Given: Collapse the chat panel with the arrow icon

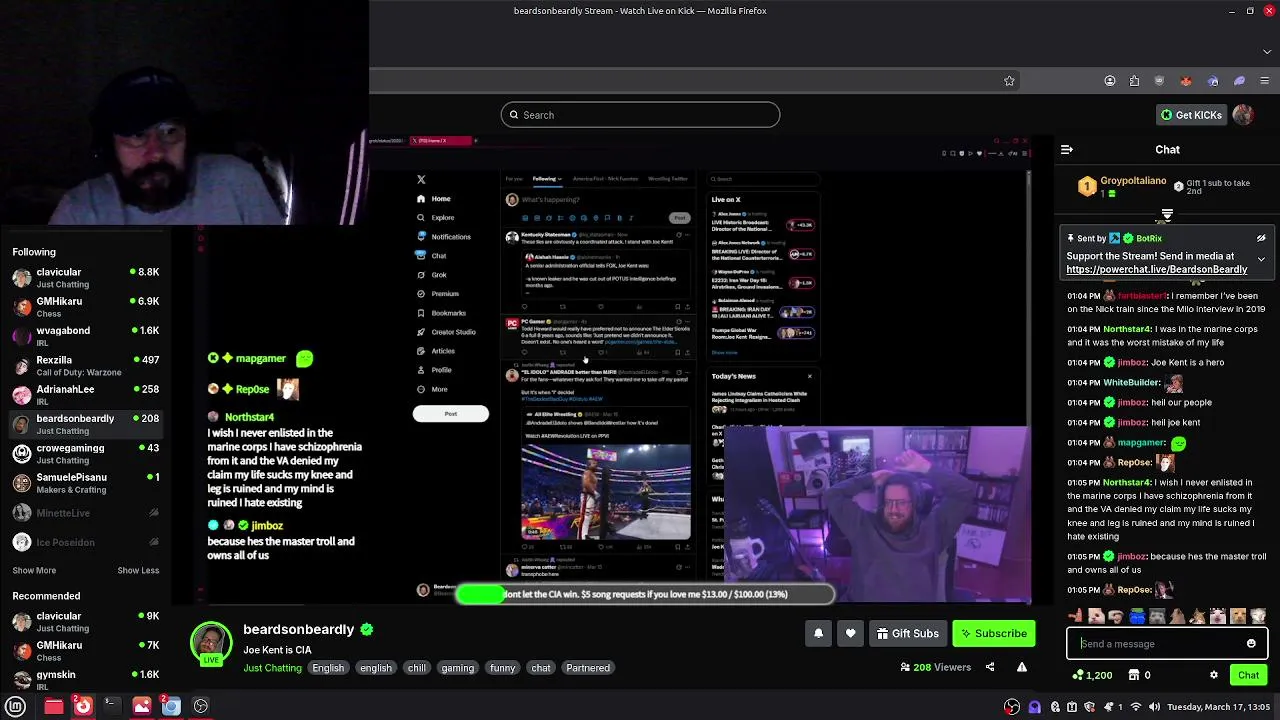Looking at the screenshot, I should click(x=1067, y=149).
